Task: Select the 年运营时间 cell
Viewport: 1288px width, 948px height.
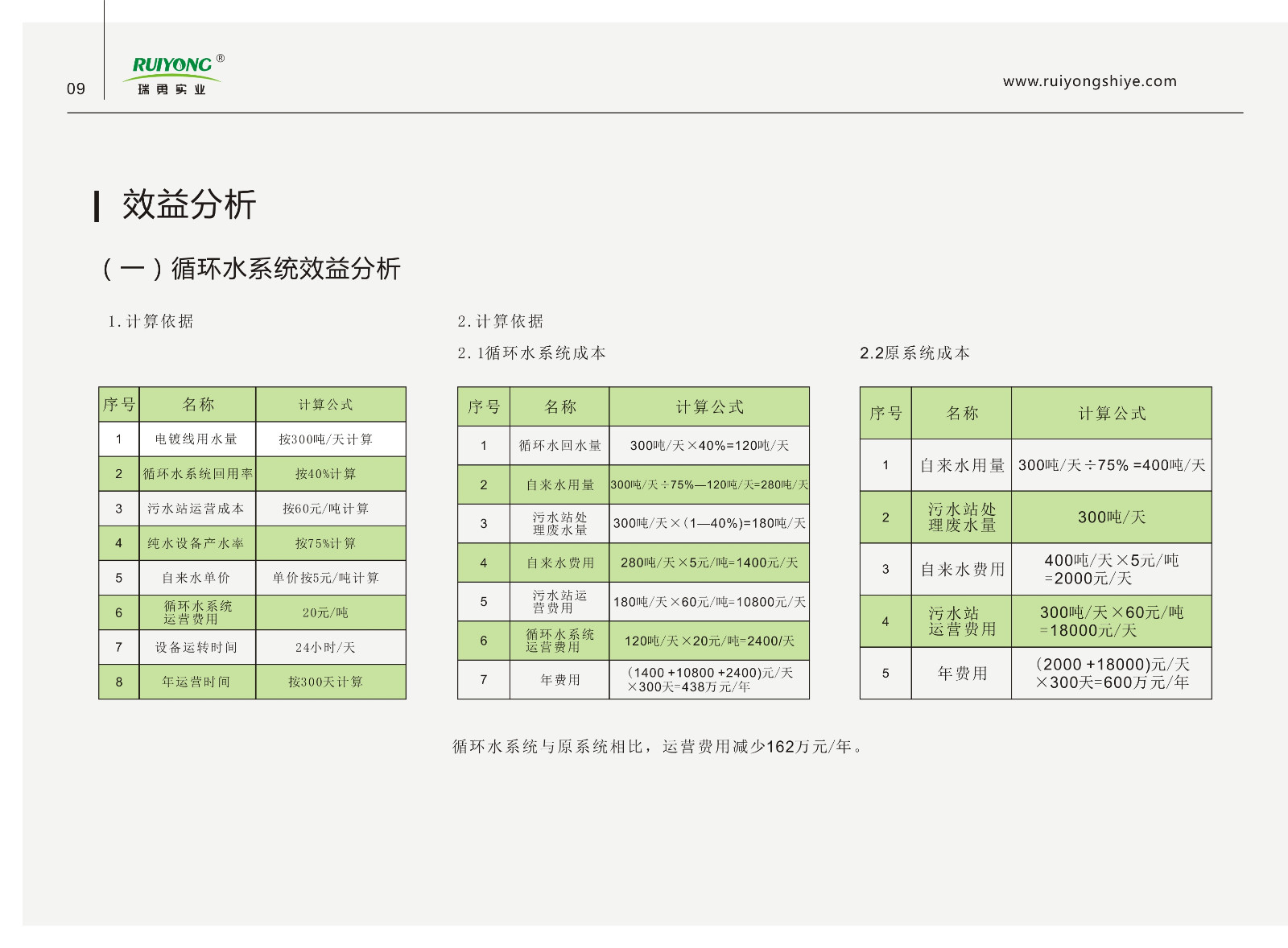Action: click(197, 682)
